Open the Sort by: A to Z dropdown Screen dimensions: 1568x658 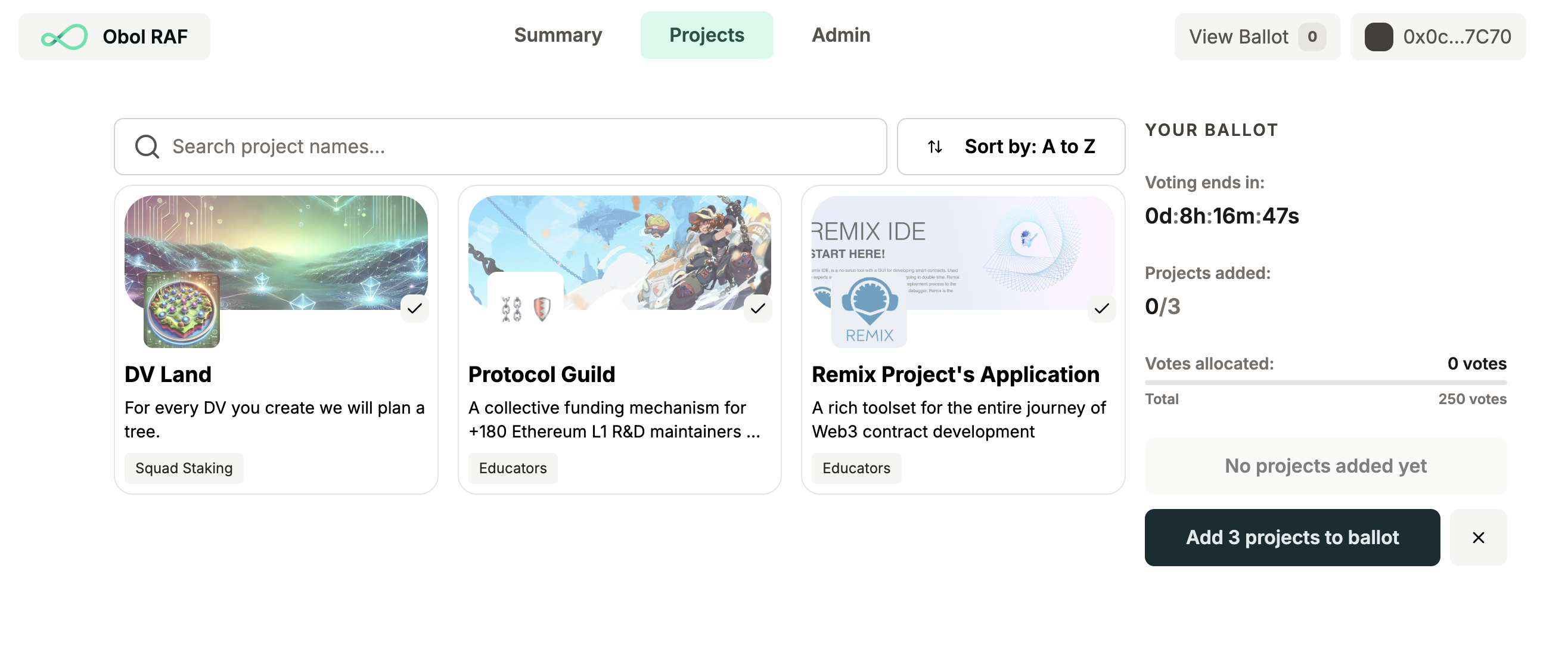click(x=1010, y=147)
